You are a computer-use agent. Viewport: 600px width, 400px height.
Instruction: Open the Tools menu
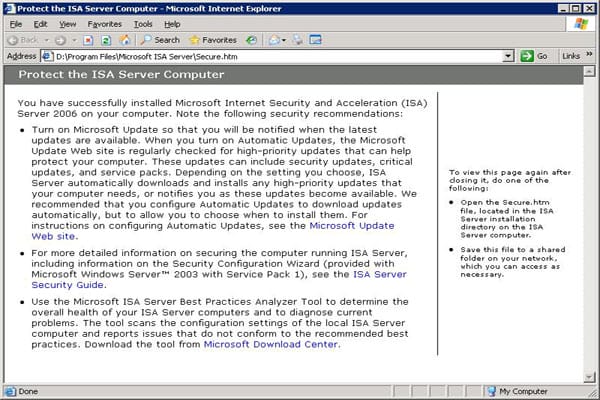pos(143,23)
